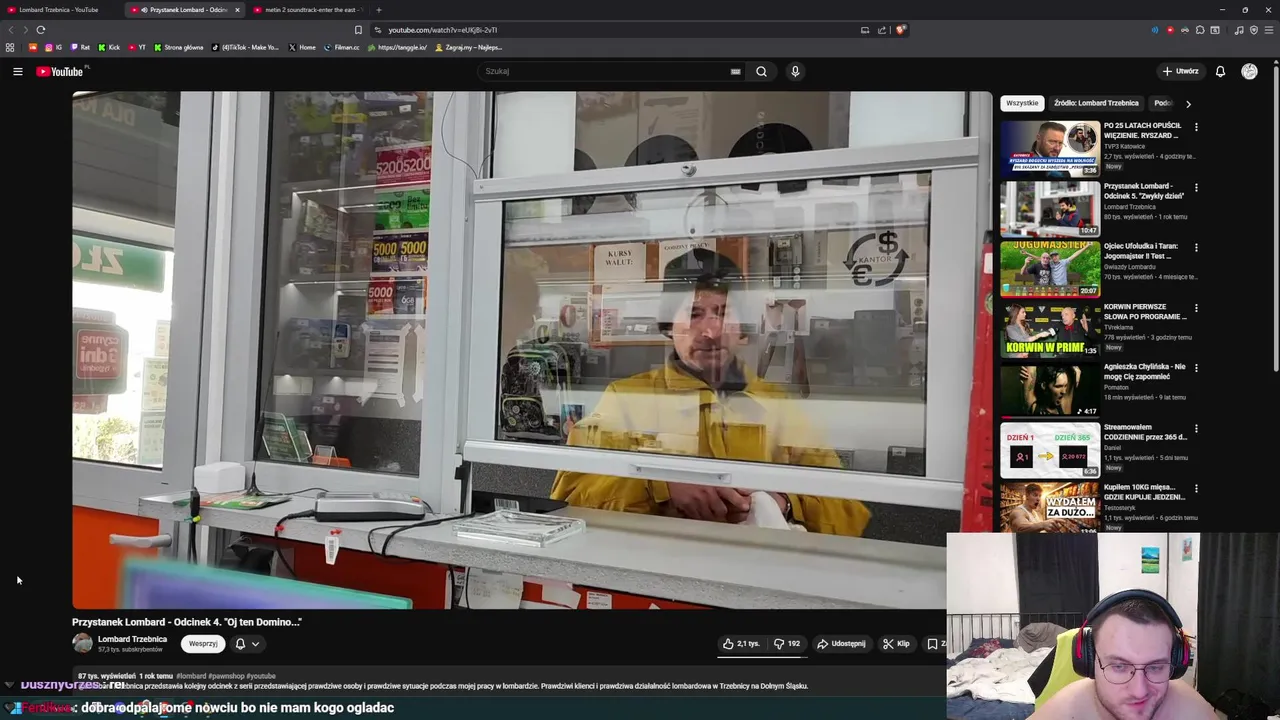Start voice search with the microphone

click(795, 71)
